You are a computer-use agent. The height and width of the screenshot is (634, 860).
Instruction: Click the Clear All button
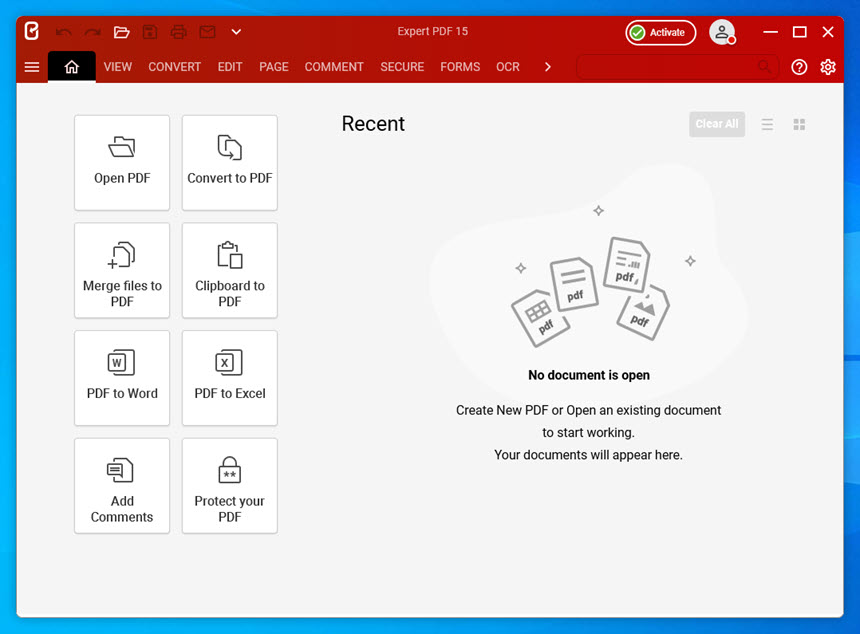coord(717,124)
